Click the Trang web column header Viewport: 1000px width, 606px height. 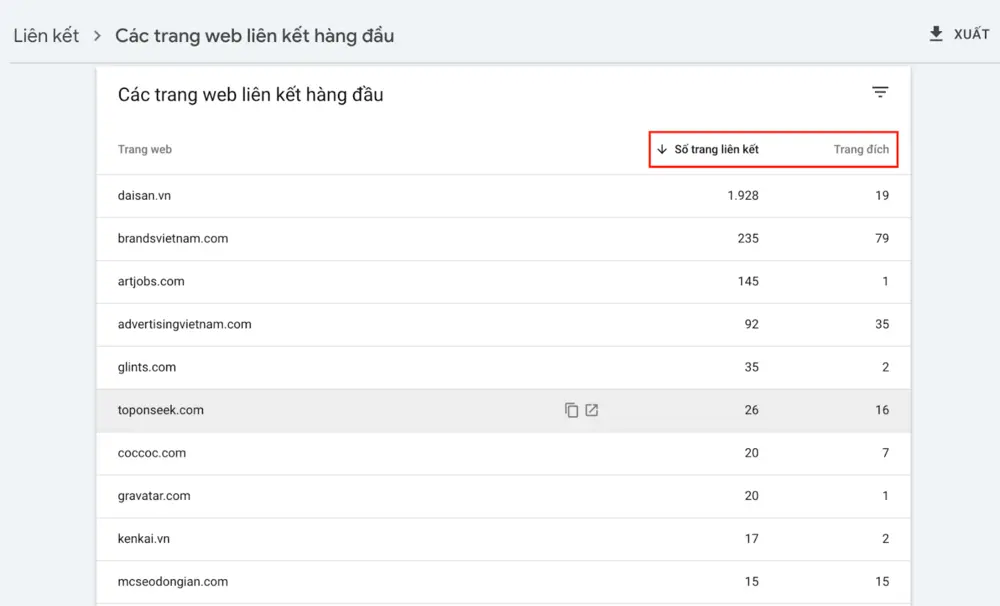[145, 149]
